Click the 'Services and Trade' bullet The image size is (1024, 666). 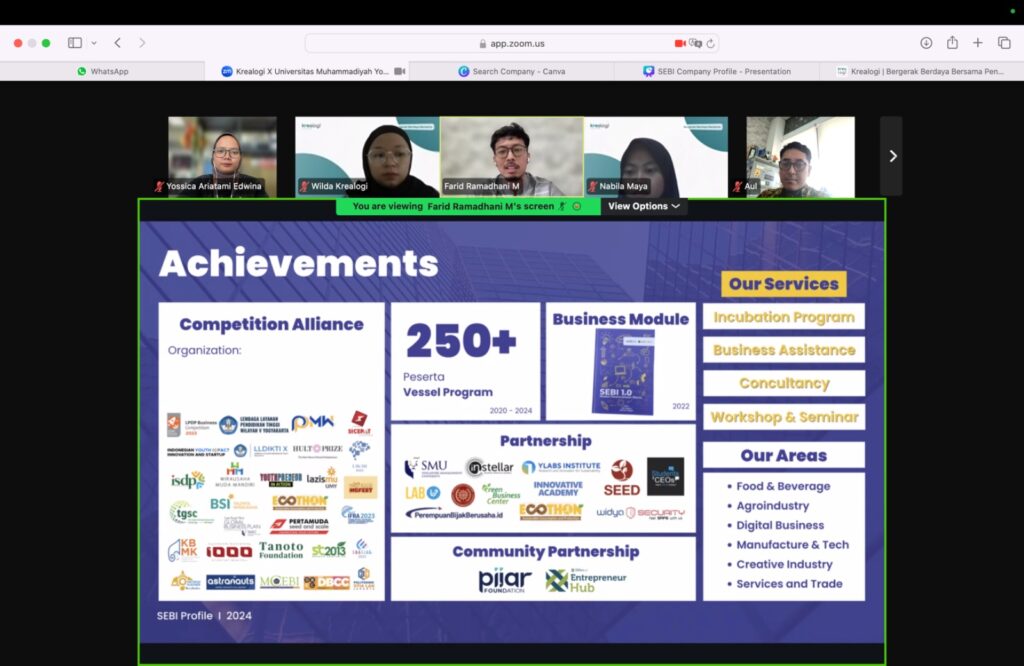pos(789,584)
